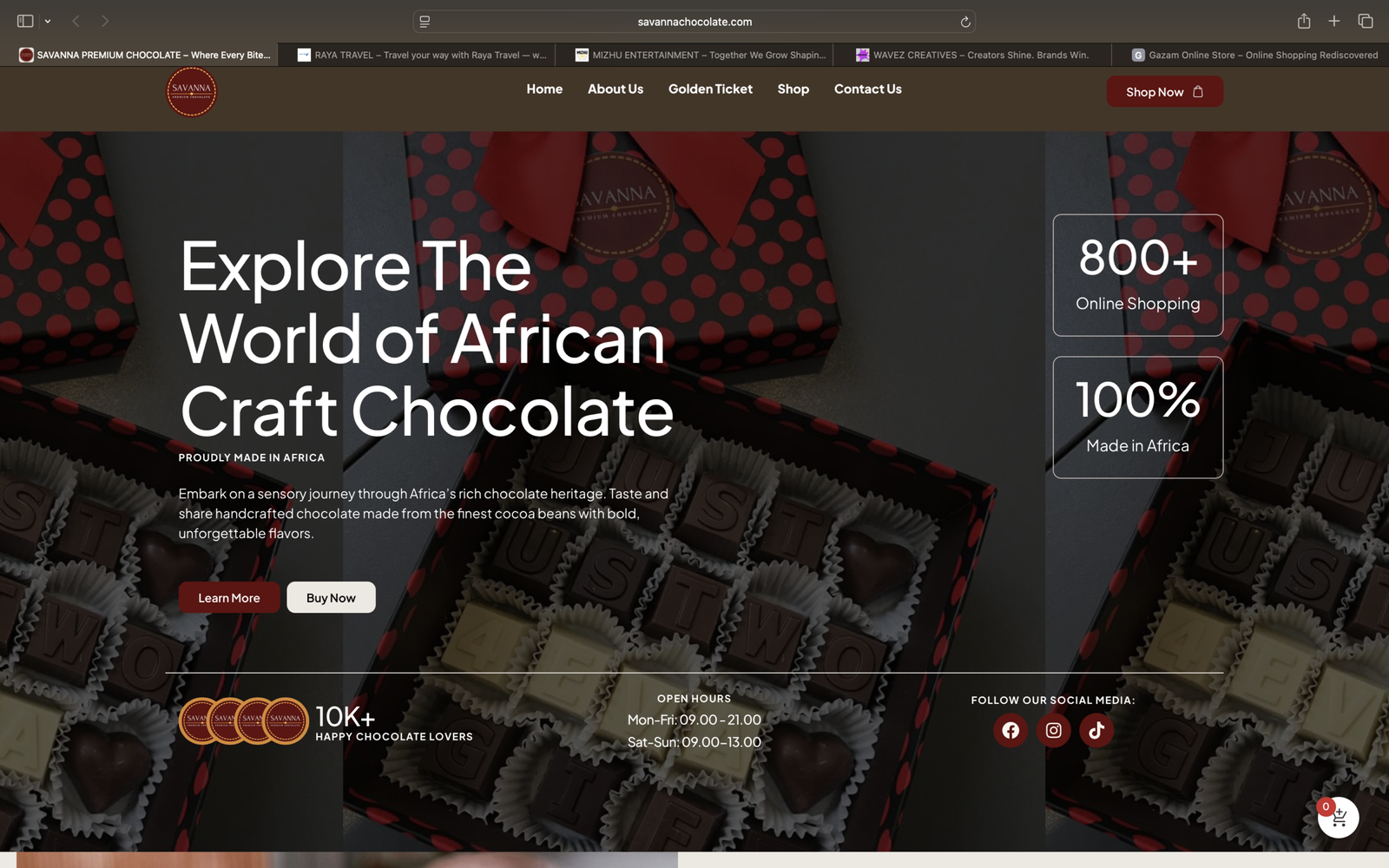The height and width of the screenshot is (868, 1389).
Task: Click the Savanna logo in header
Action: 191,91
